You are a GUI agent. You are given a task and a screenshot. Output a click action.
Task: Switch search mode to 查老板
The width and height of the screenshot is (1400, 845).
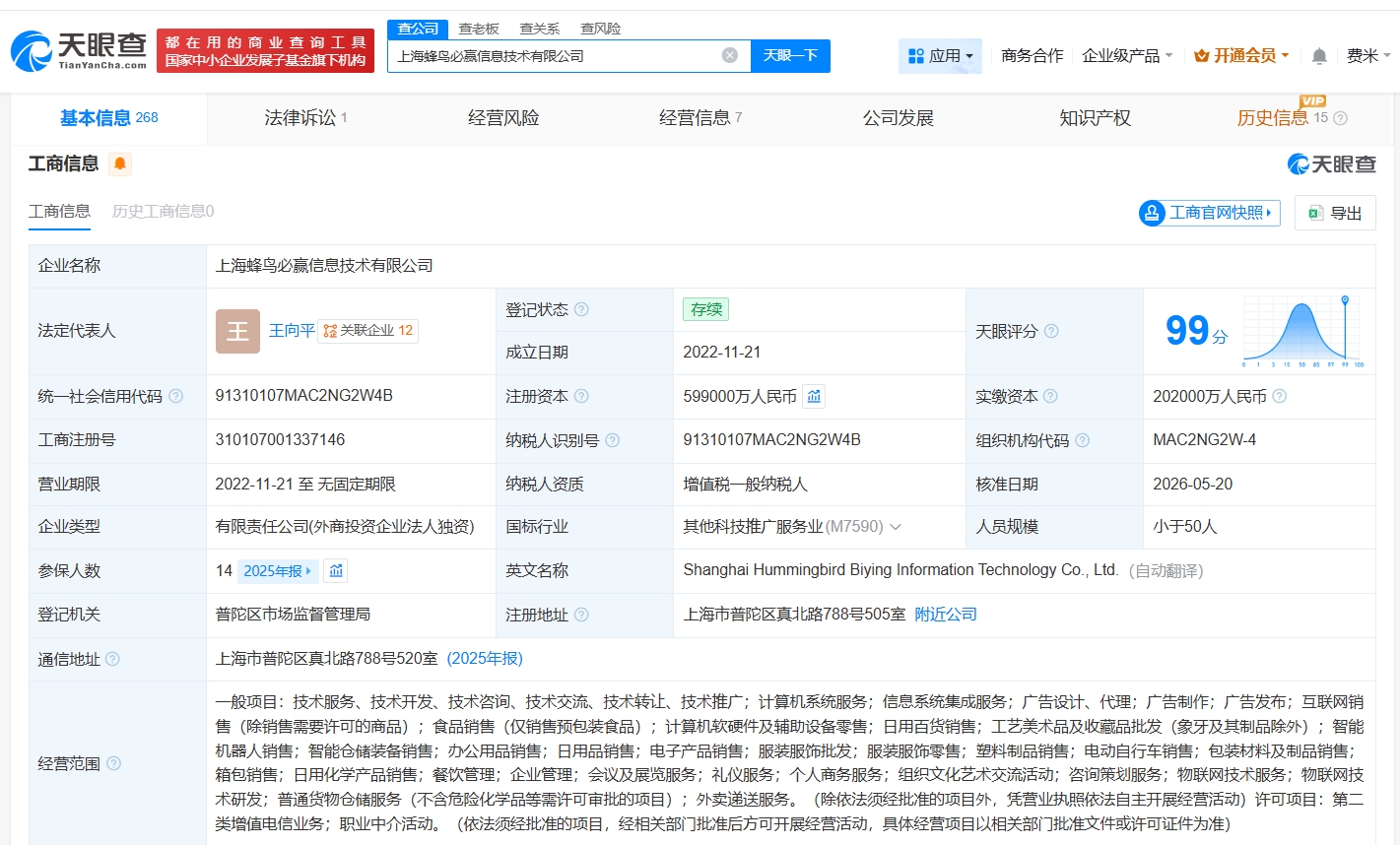479,29
